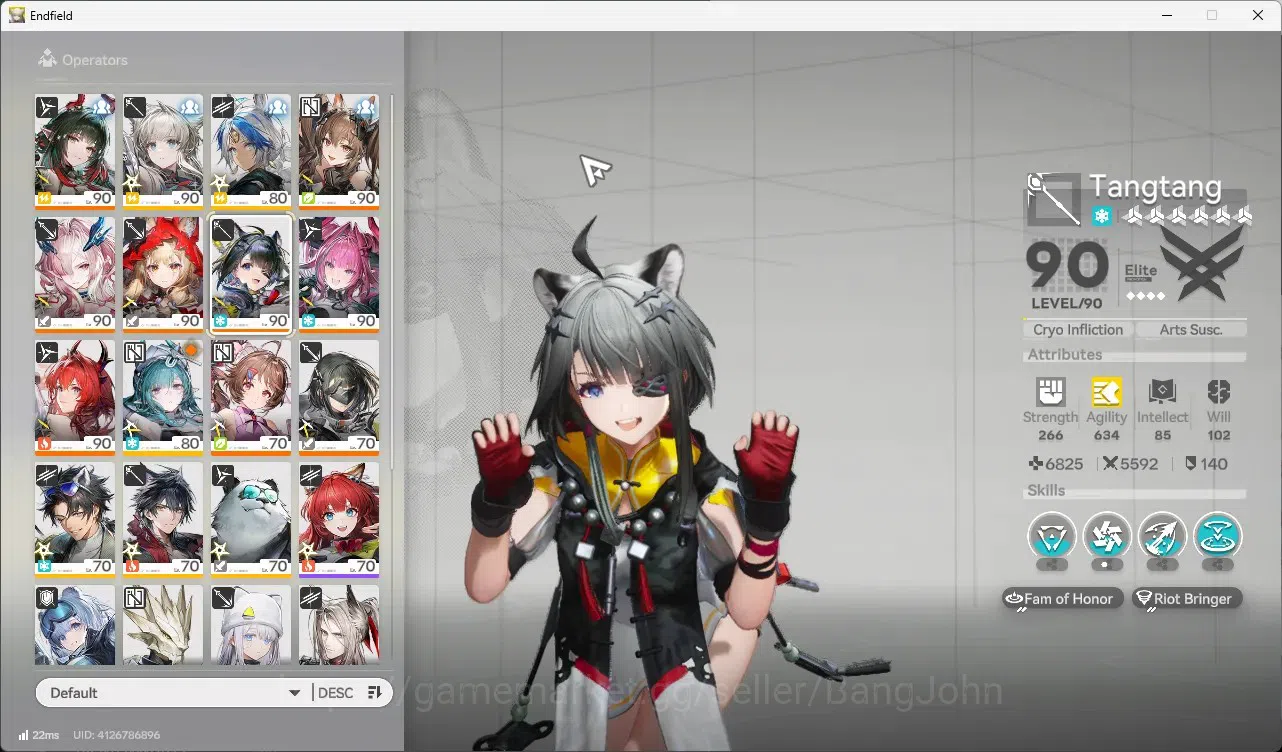Screen dimensions: 1282x752
Task: Select the silver-haired girl in white hat
Action: click(x=251, y=626)
